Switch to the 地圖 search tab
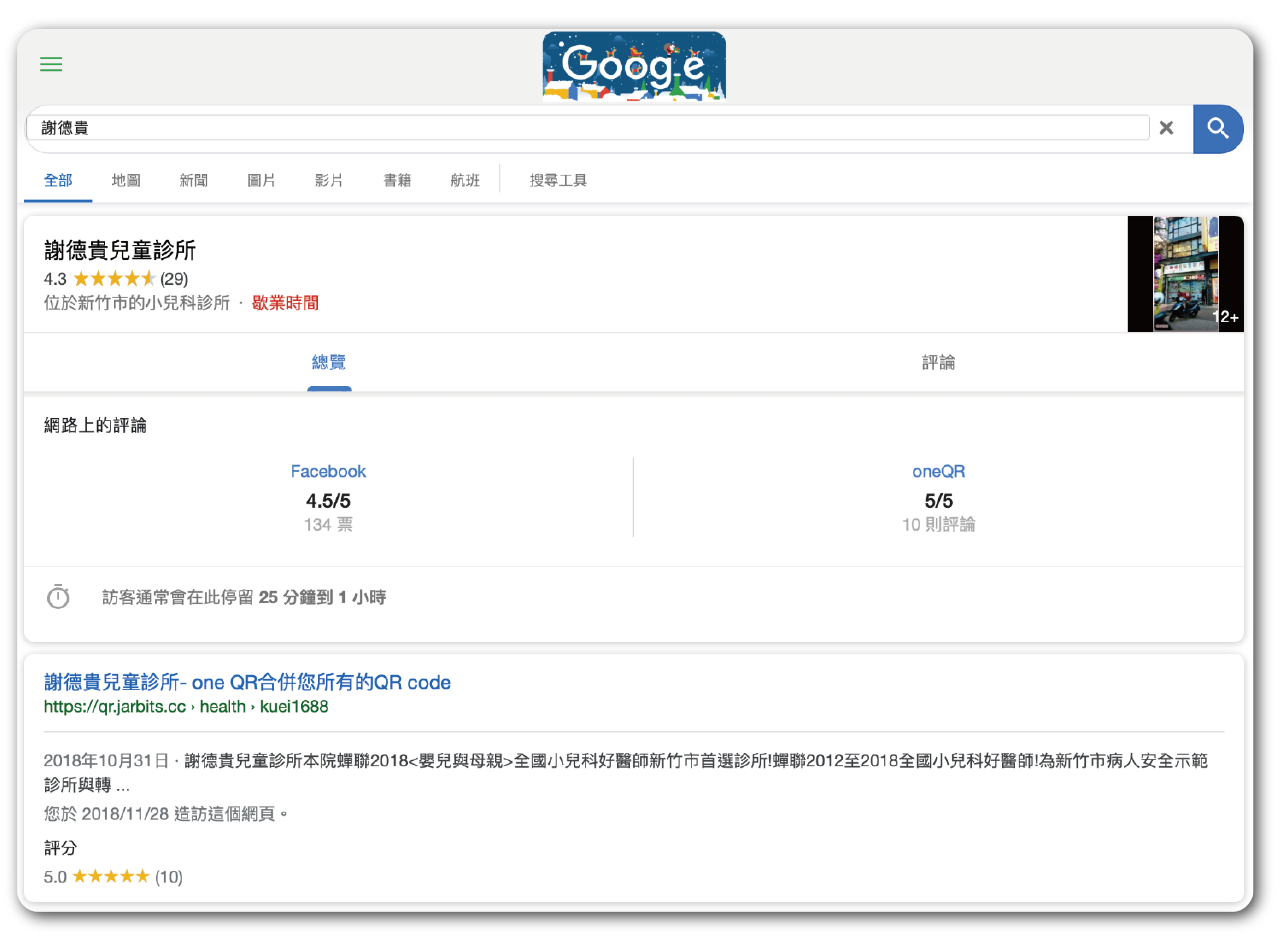Image resolution: width=1281 pixels, height=944 pixels. pyautogui.click(x=125, y=180)
